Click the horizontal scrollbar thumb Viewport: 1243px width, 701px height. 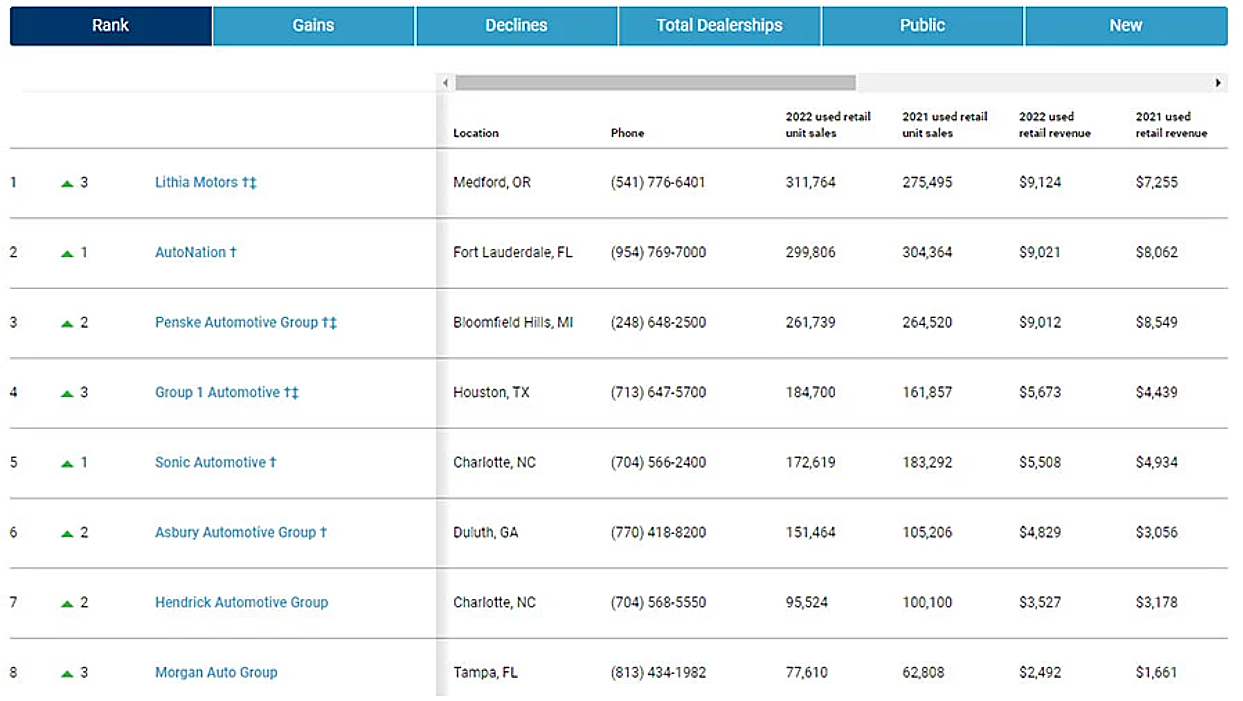pos(655,83)
